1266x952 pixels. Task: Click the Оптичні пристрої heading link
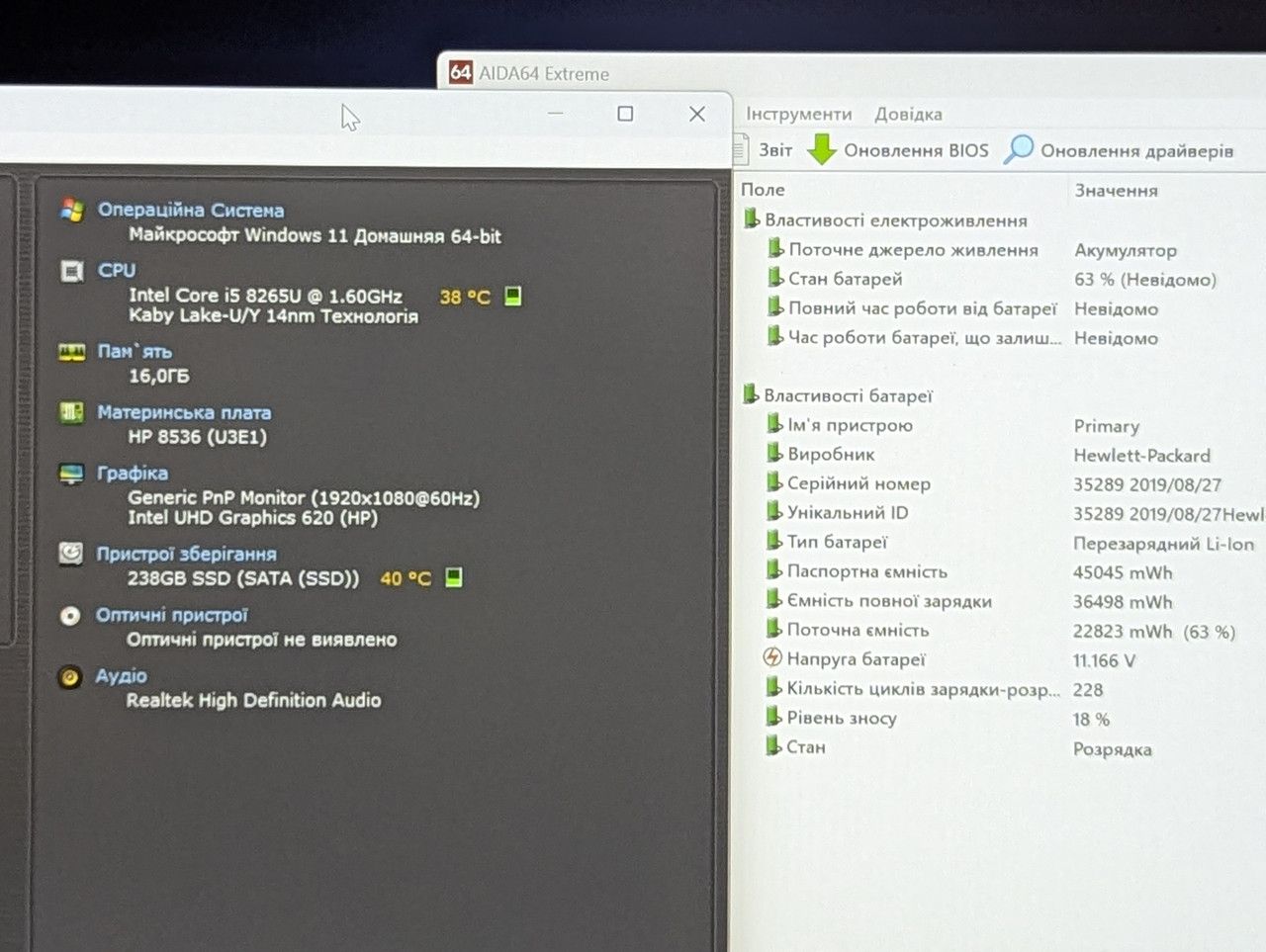point(171,615)
